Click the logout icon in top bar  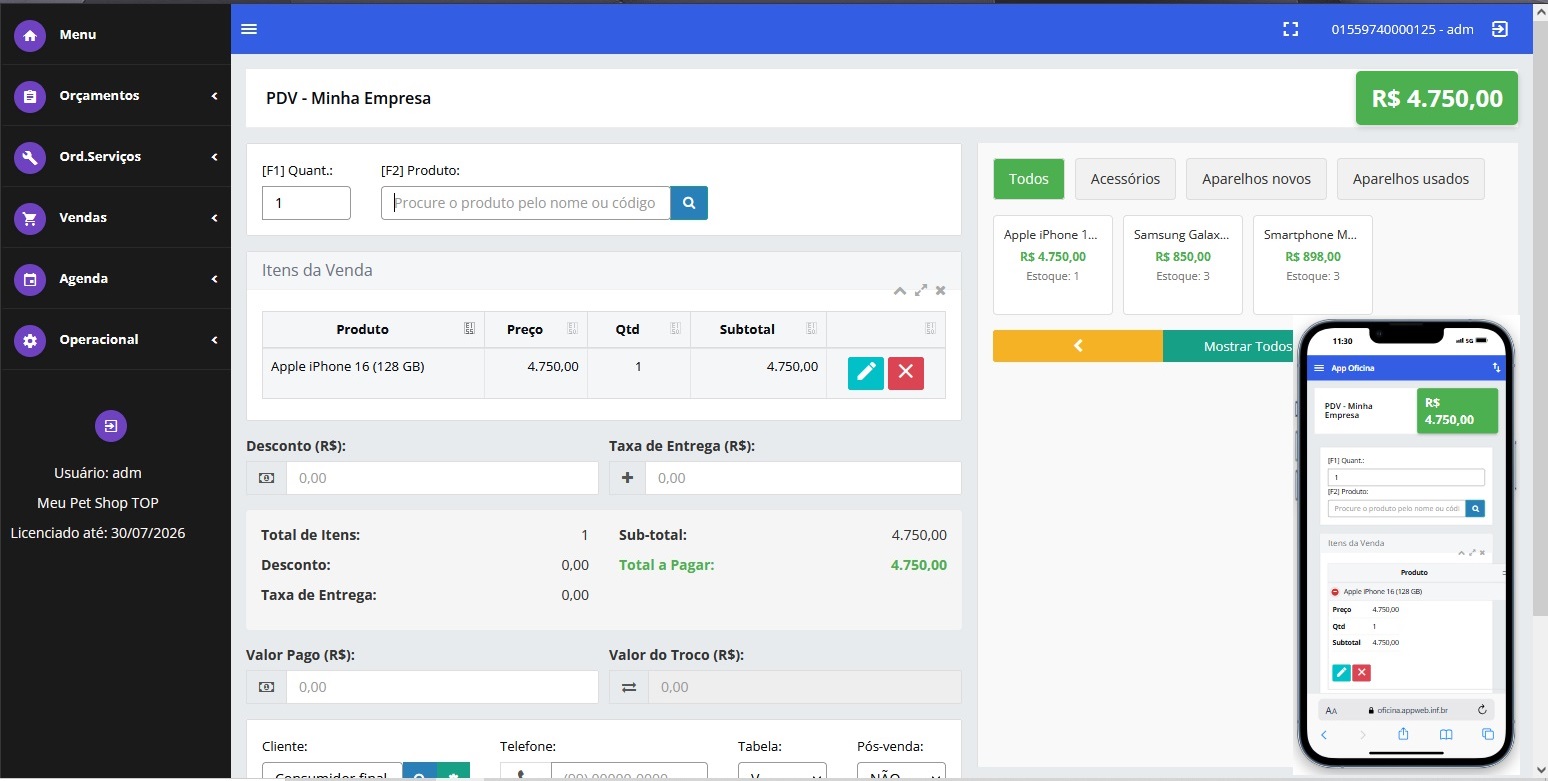[x=1499, y=29]
